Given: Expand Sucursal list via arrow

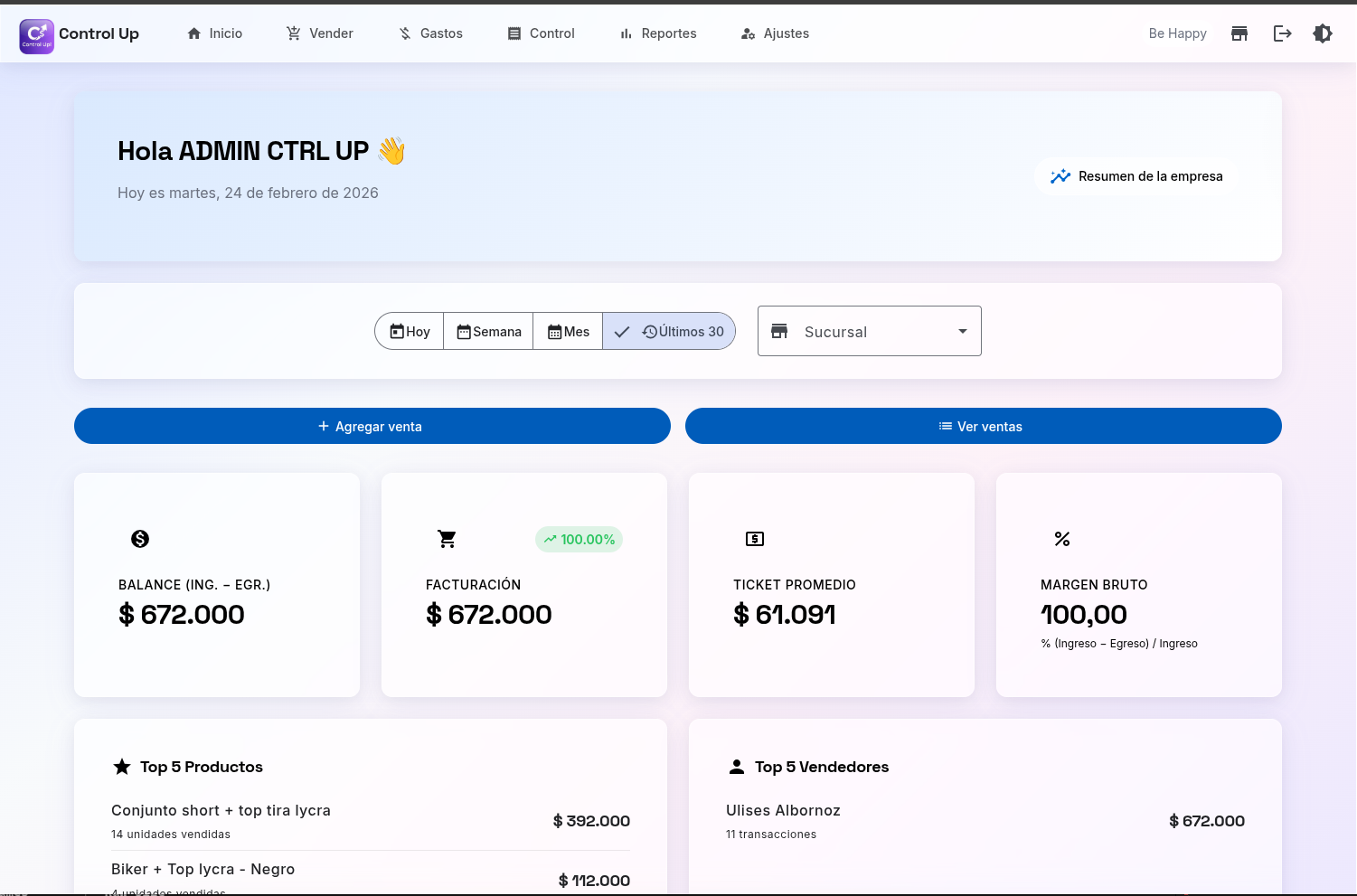Looking at the screenshot, I should point(962,332).
